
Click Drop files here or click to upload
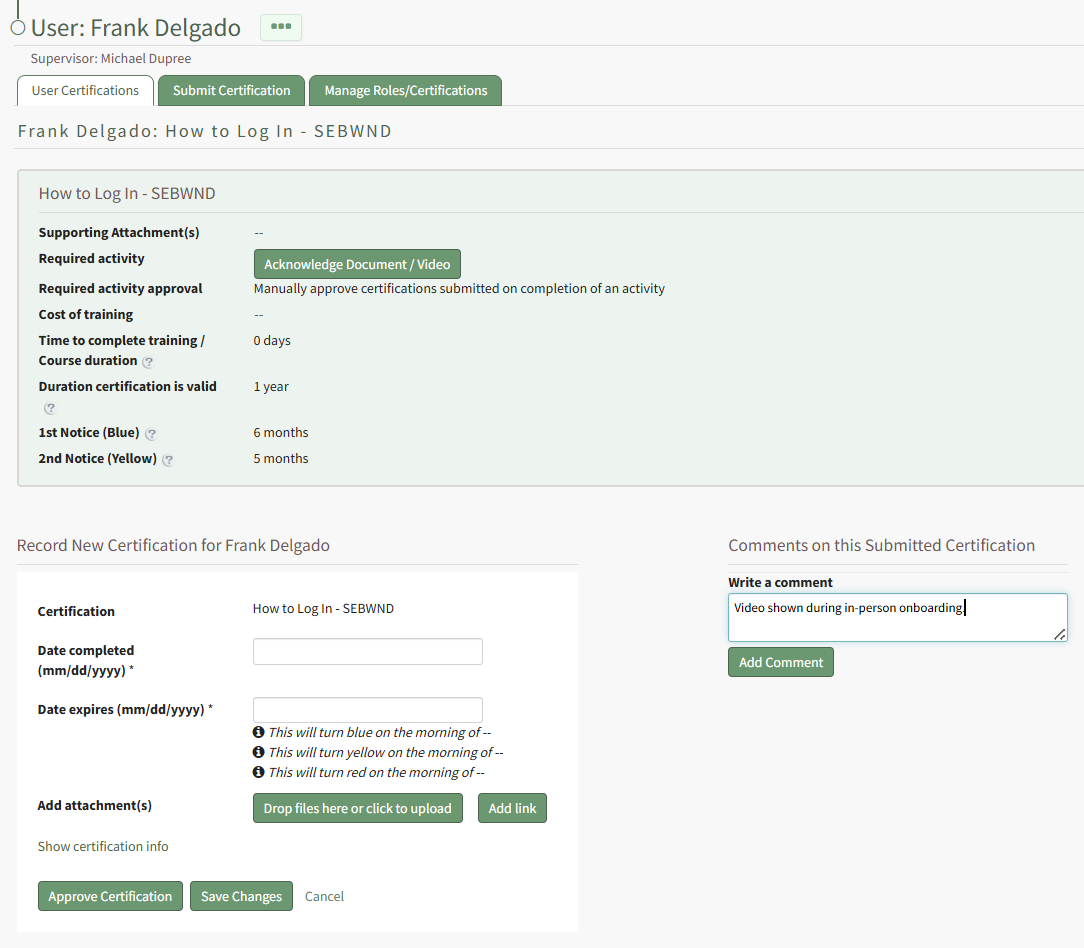(x=357, y=808)
